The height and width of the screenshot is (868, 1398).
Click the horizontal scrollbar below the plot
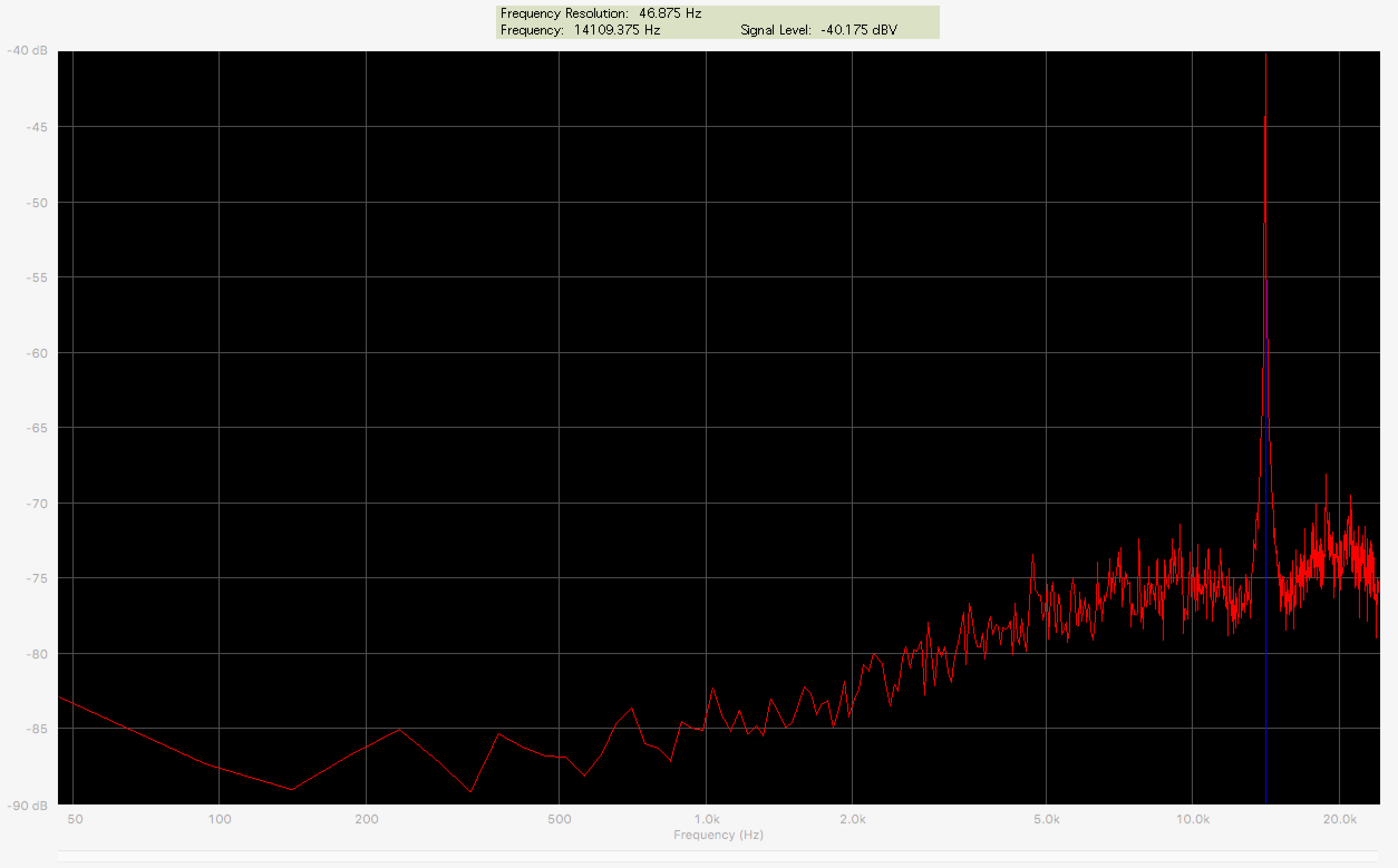click(718, 856)
